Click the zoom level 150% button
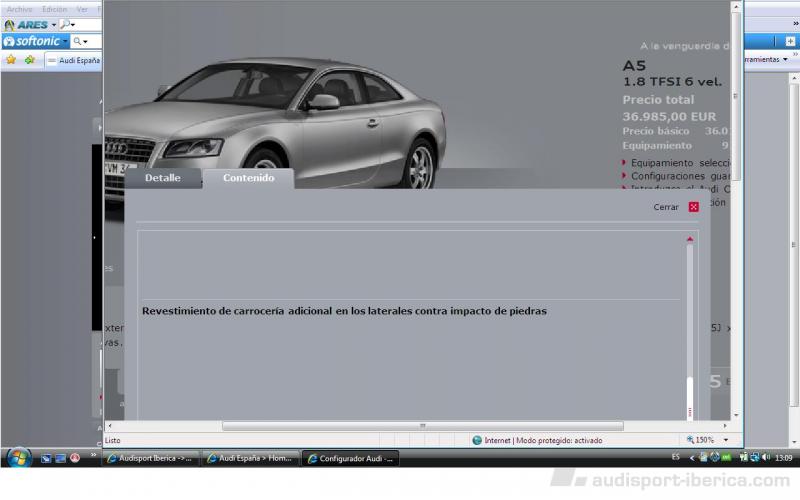The image size is (800, 500). coord(700,440)
